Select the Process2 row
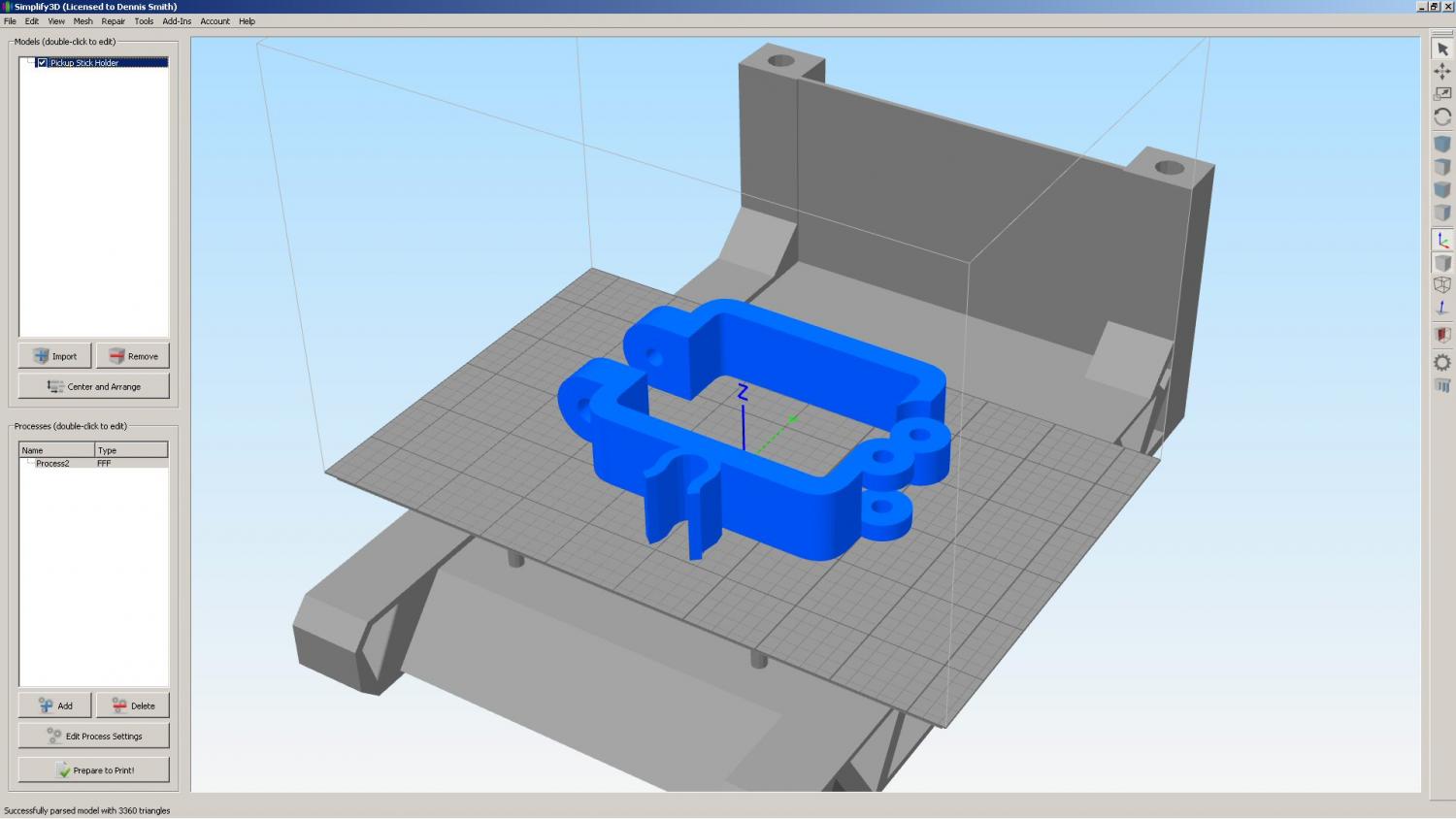 (93, 464)
